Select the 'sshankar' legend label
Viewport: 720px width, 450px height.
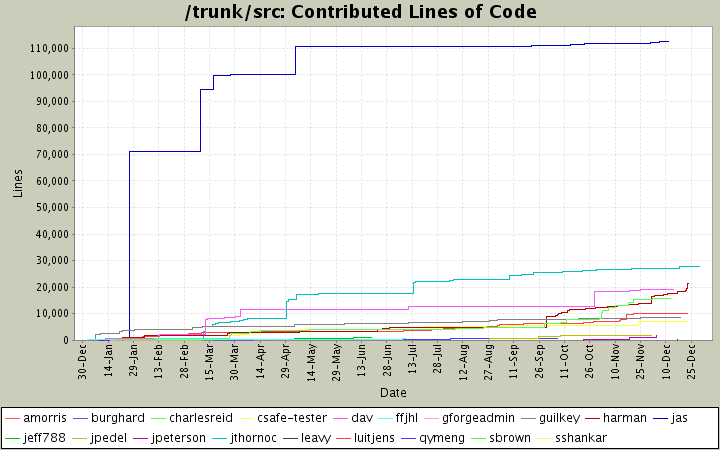coord(581,438)
